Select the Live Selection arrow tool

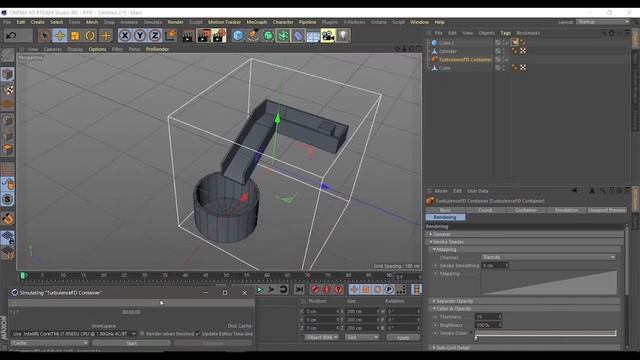point(44,36)
